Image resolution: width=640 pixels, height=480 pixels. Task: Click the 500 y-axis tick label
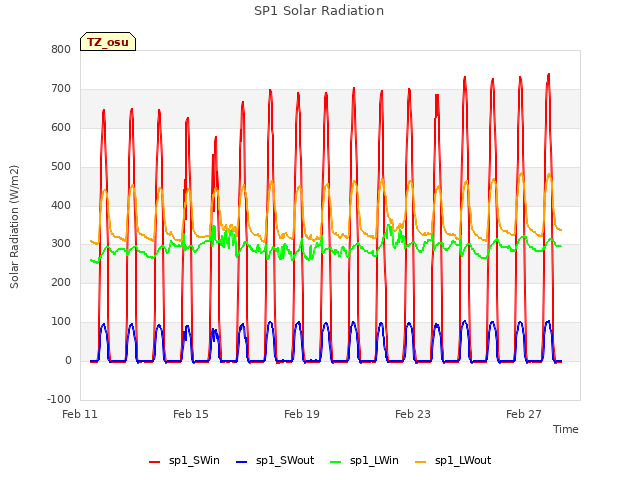click(61, 167)
